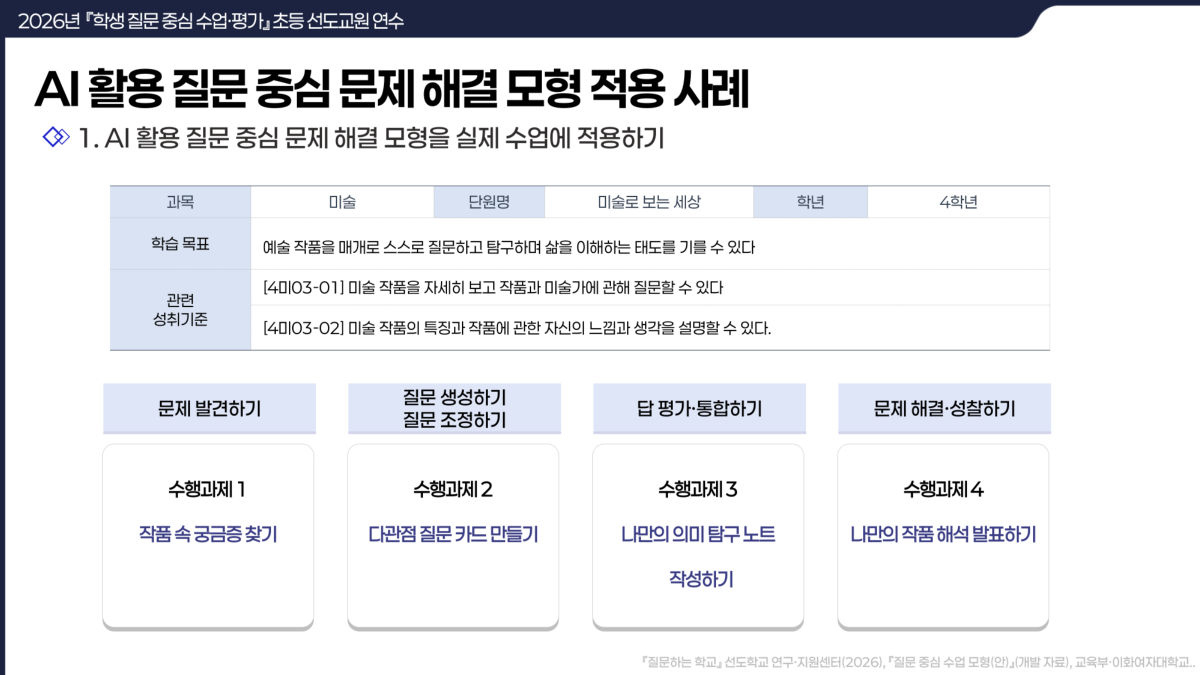Click the '작품 속 궁금증 찾기' task text
This screenshot has height=675, width=1200.
pos(208,534)
